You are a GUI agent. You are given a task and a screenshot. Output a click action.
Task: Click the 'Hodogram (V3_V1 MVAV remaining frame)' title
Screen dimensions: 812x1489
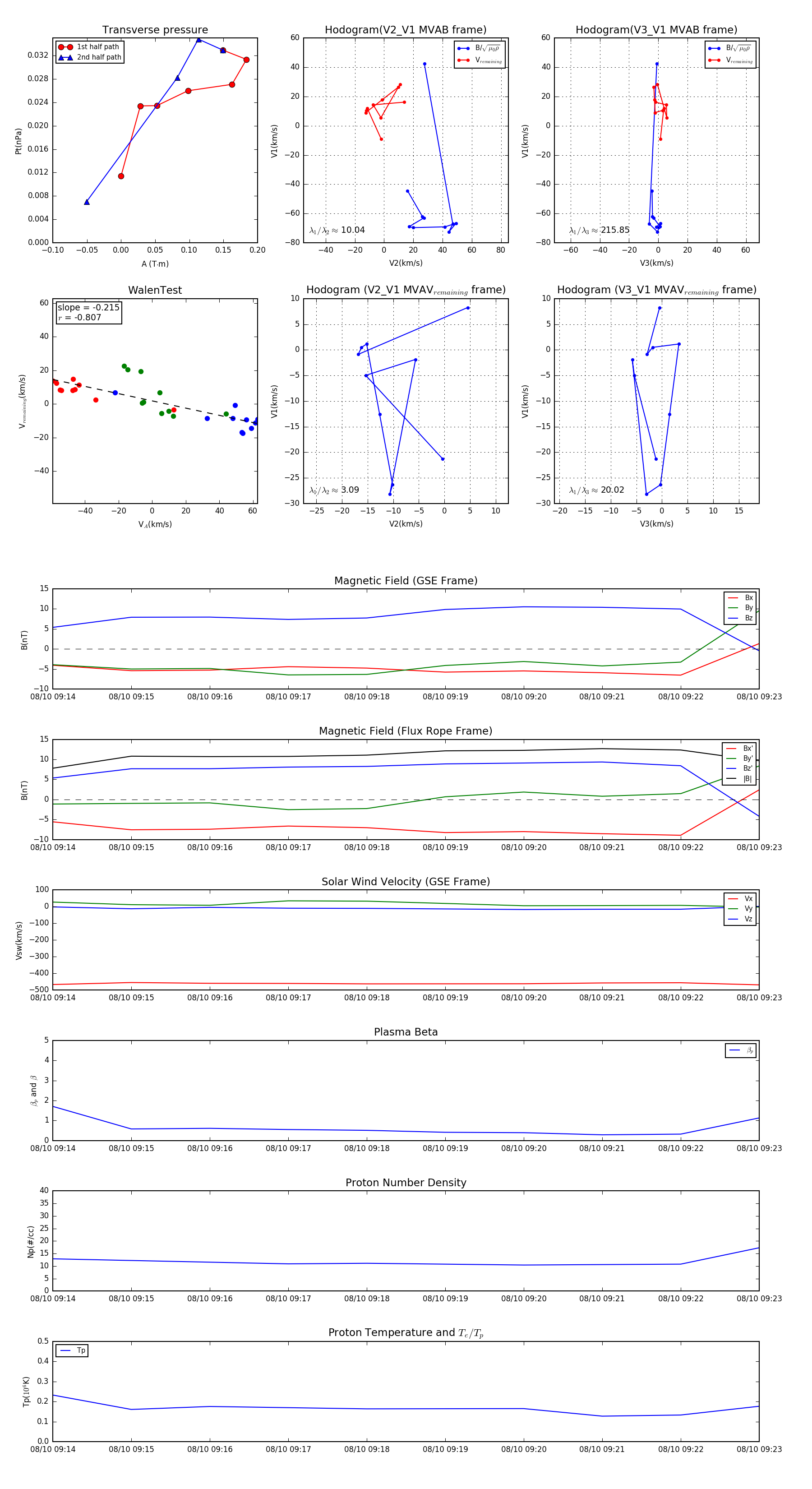tap(656, 290)
